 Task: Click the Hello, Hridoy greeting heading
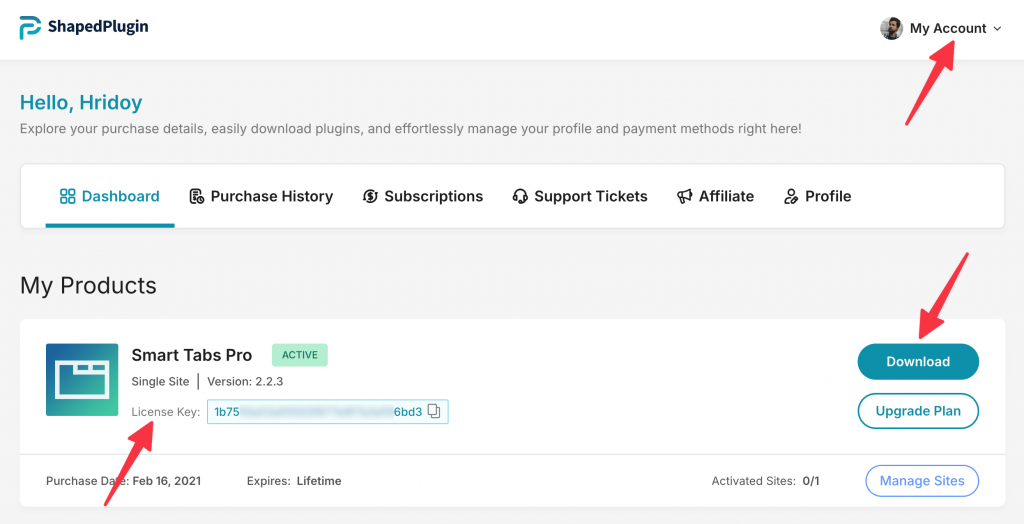(81, 103)
